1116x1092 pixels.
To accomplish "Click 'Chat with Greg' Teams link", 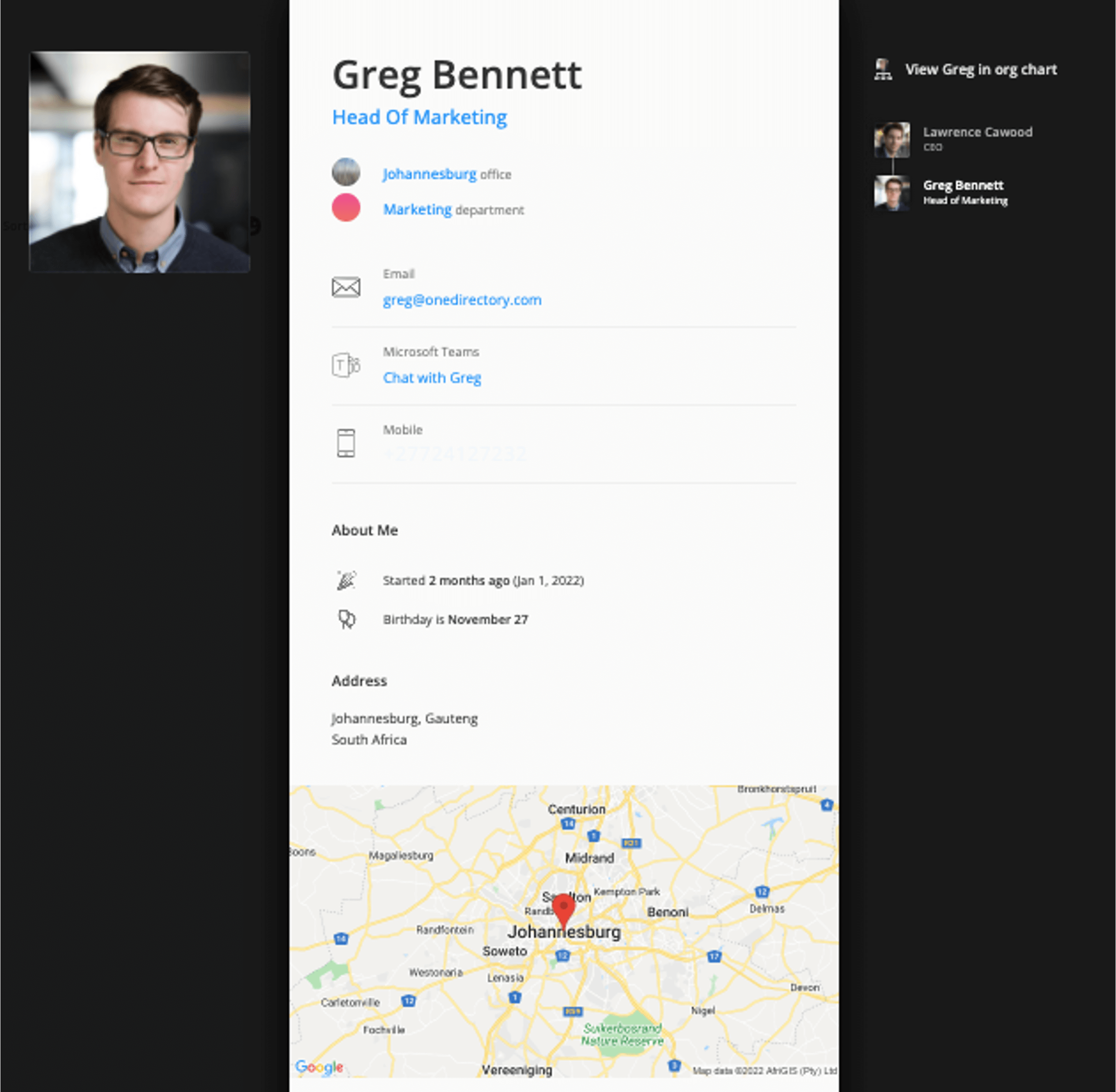I will pyautogui.click(x=434, y=378).
